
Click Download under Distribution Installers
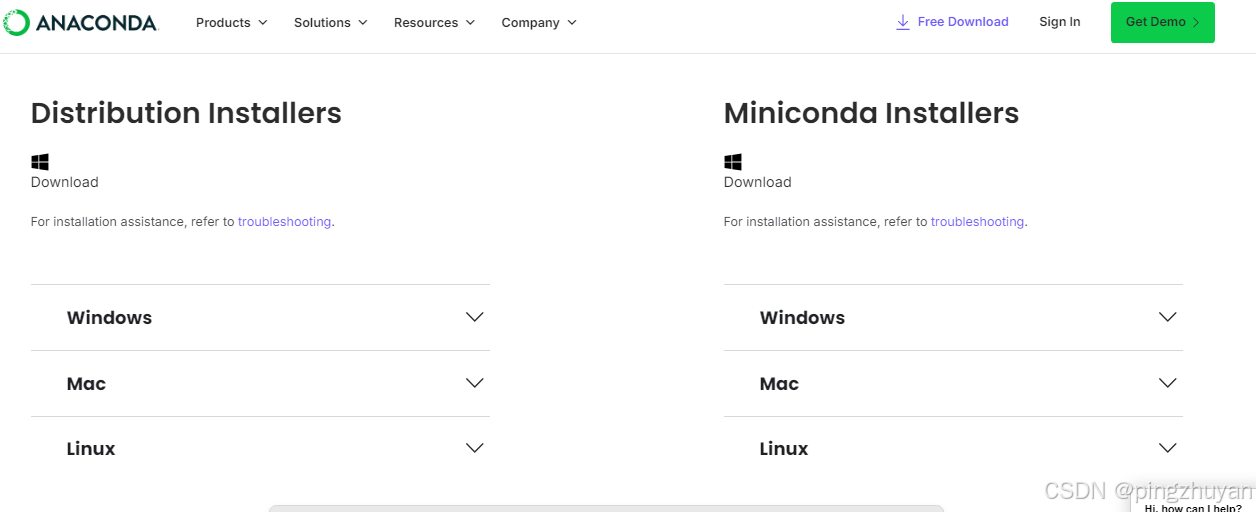[65, 182]
